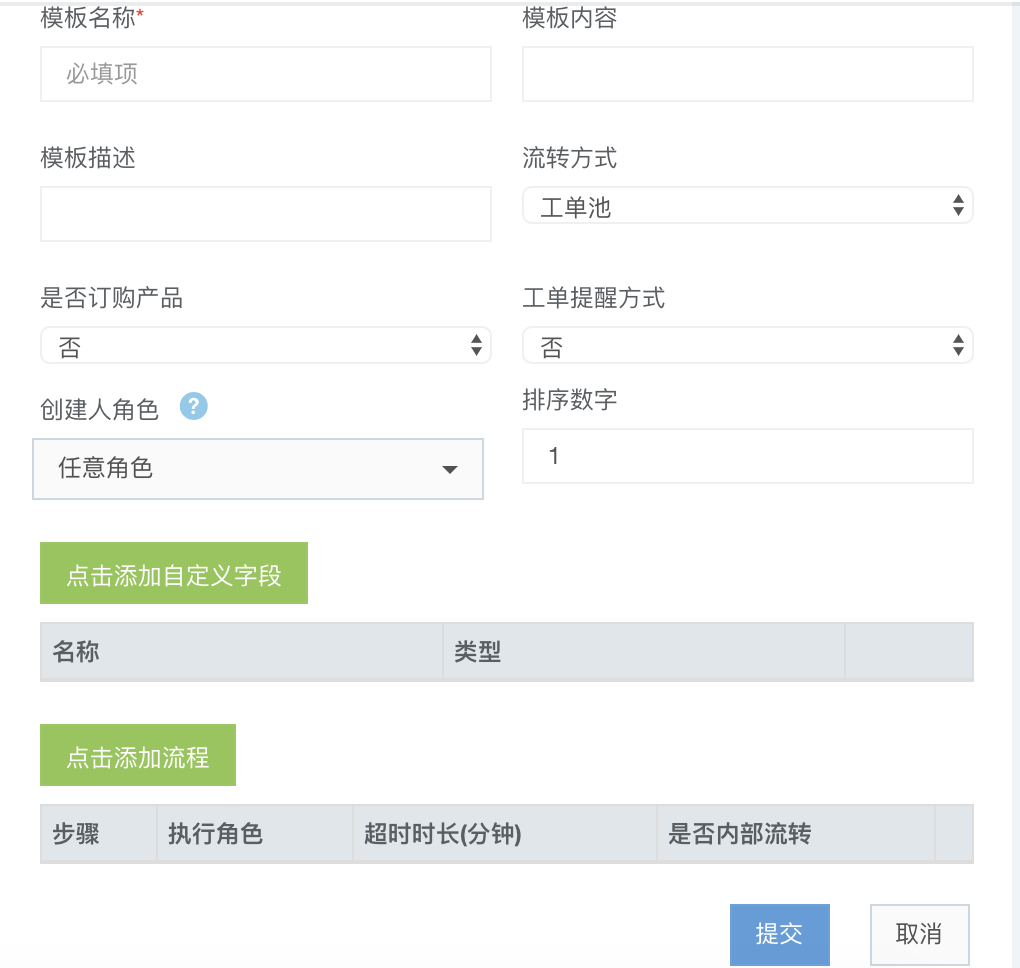1020x968 pixels.
Task: Focus the 模板内容 text field
Action: [747, 74]
